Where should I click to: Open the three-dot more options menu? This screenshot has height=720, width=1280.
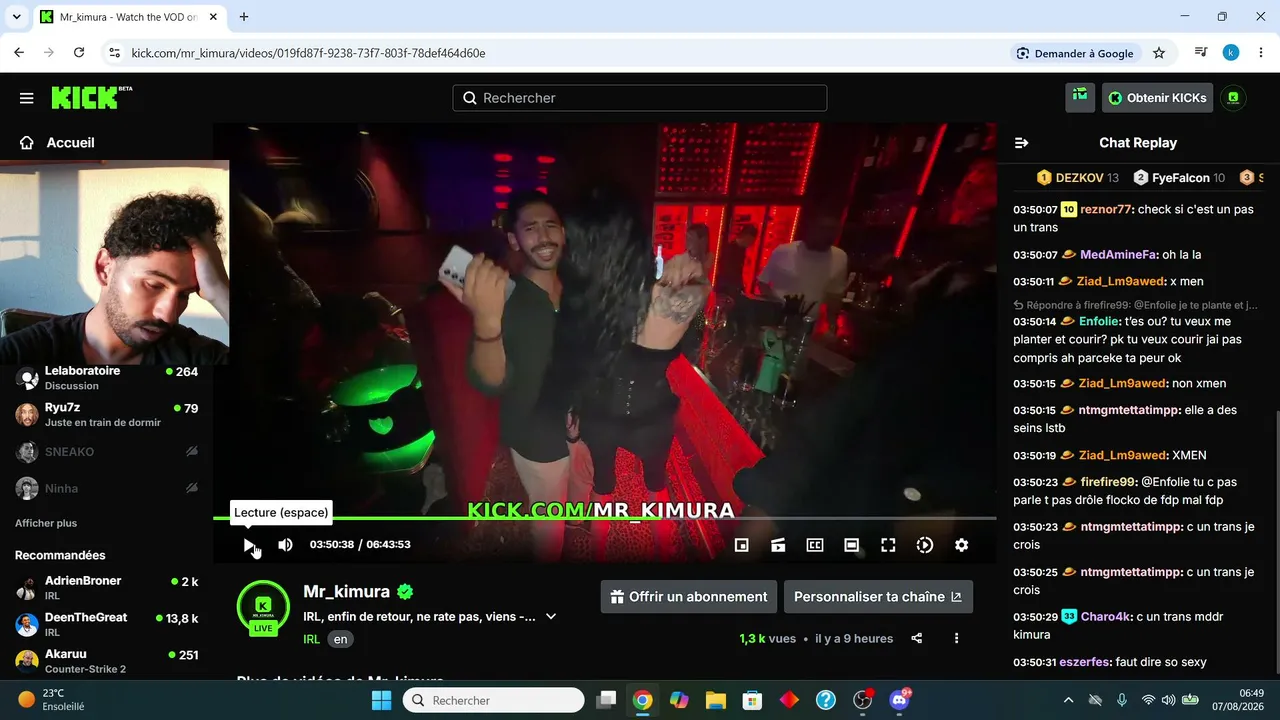[956, 638]
